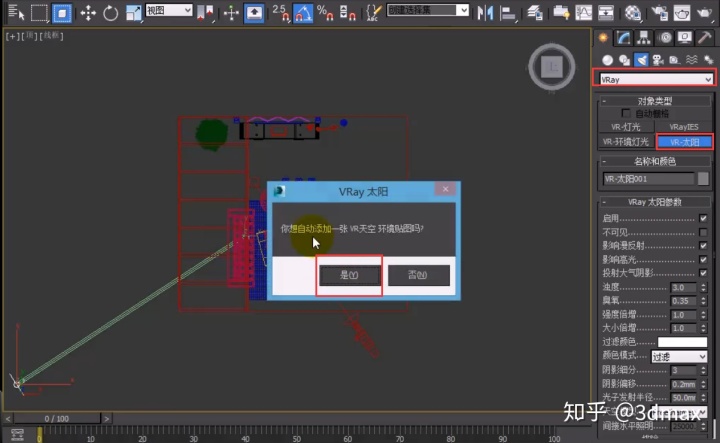The image size is (720, 443).
Task: Toggle the 2.5D Snaps button
Action: click(x=281, y=12)
